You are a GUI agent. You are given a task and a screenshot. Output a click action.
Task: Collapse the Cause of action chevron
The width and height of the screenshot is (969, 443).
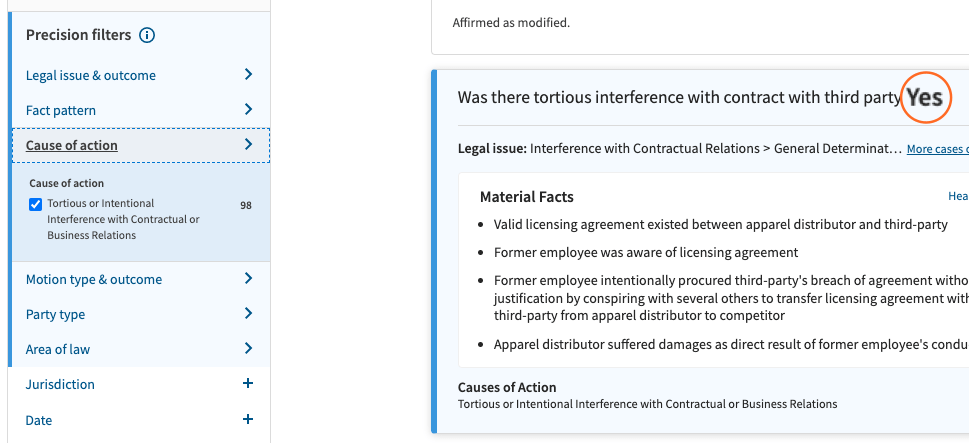(x=248, y=145)
